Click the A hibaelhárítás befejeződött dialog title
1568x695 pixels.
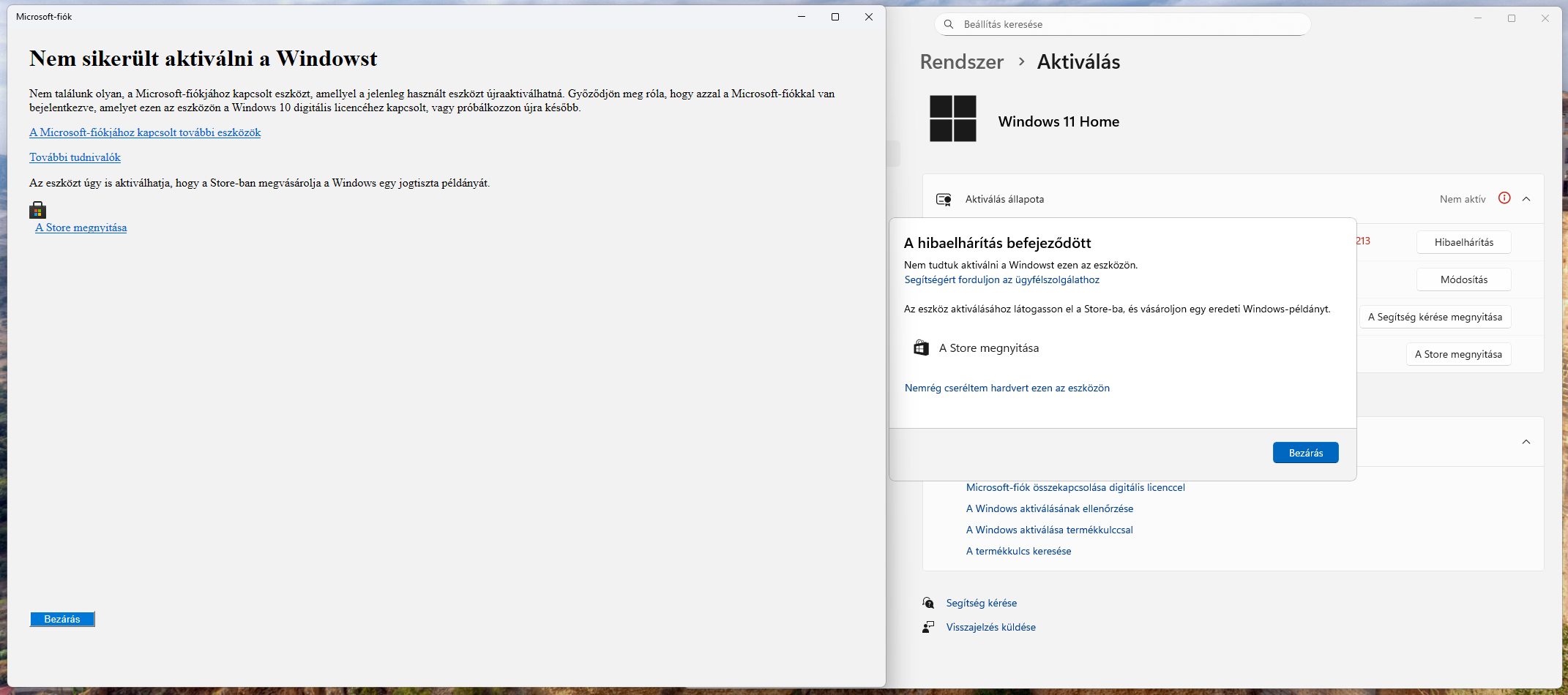(x=997, y=243)
